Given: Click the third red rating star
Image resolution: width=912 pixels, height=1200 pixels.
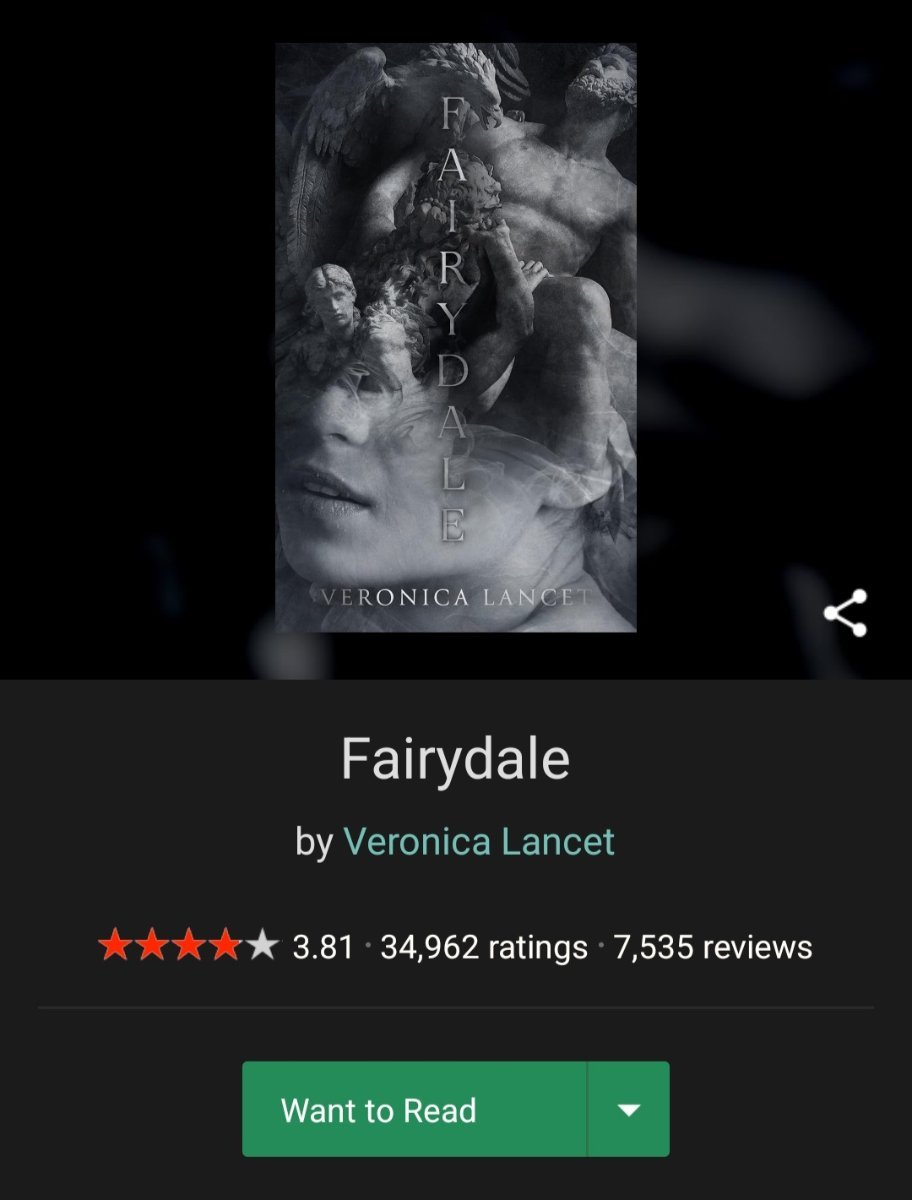Looking at the screenshot, I should click(x=187, y=946).
